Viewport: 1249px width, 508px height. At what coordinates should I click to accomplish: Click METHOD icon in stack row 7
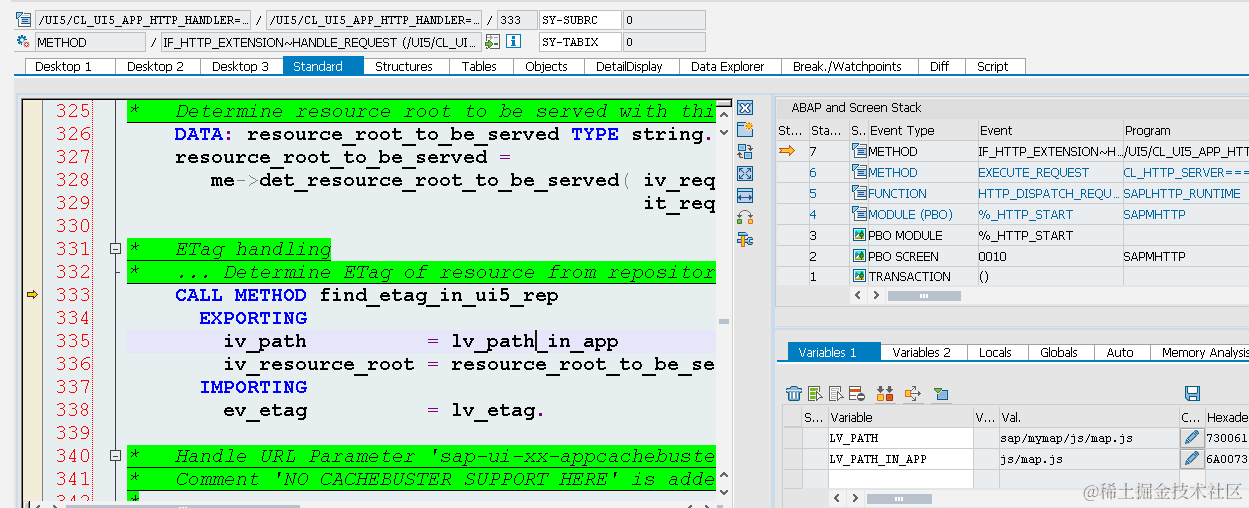(859, 151)
